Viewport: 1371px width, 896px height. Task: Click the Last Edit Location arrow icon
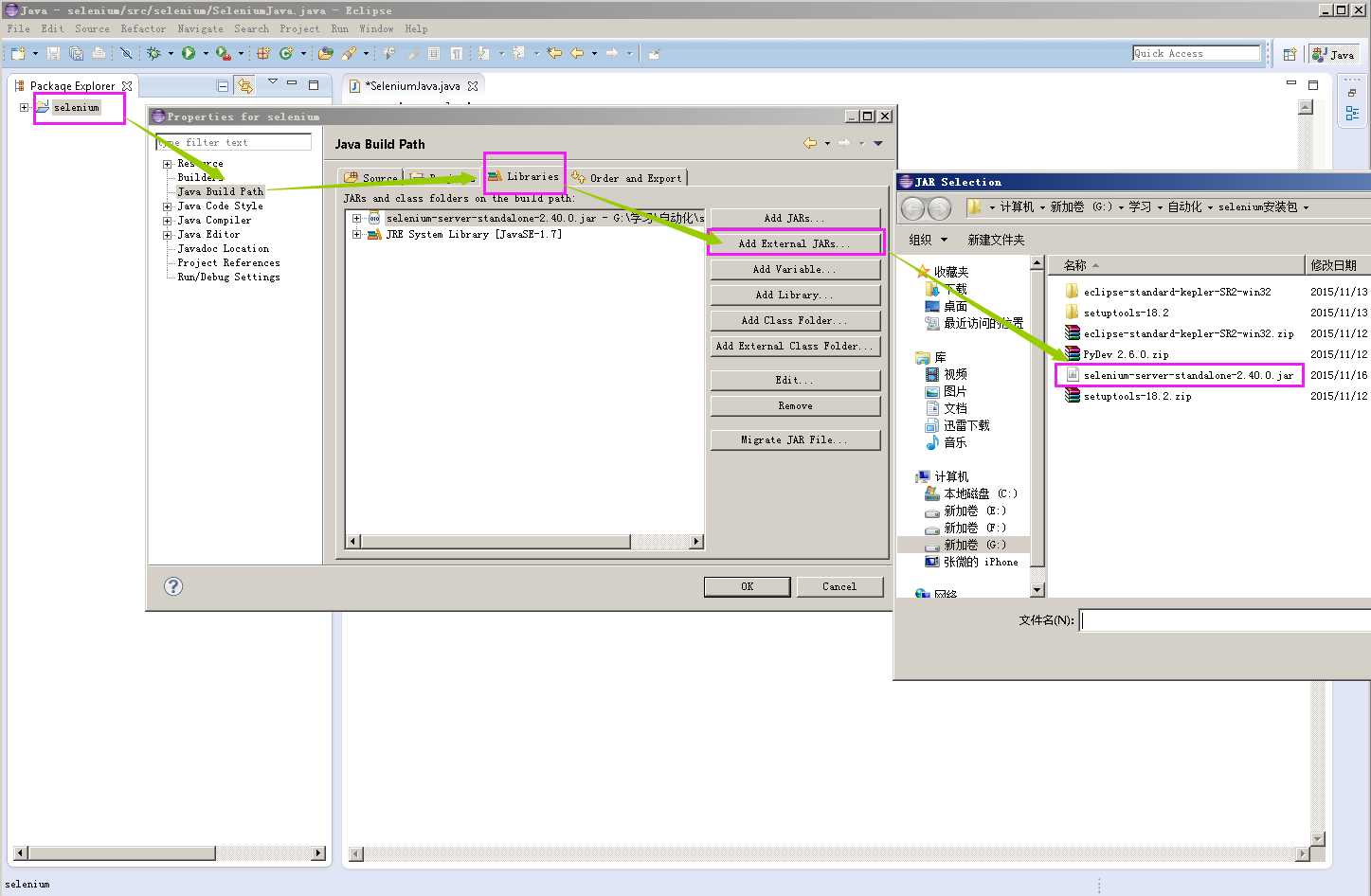555,54
